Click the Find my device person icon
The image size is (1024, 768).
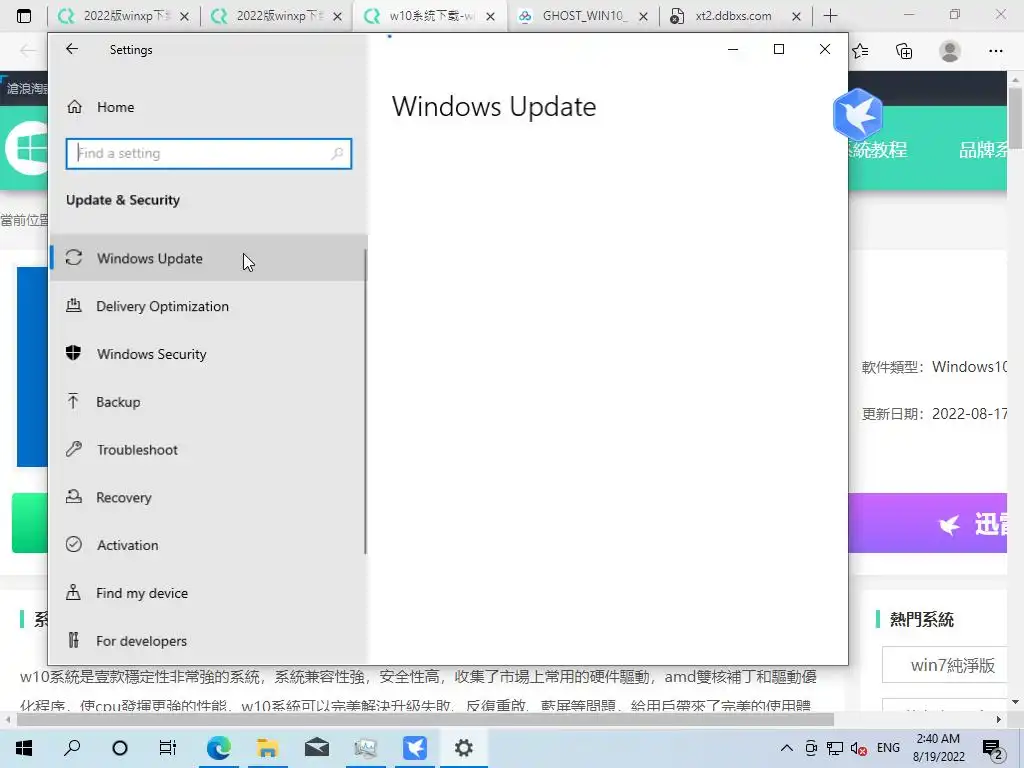(73, 592)
